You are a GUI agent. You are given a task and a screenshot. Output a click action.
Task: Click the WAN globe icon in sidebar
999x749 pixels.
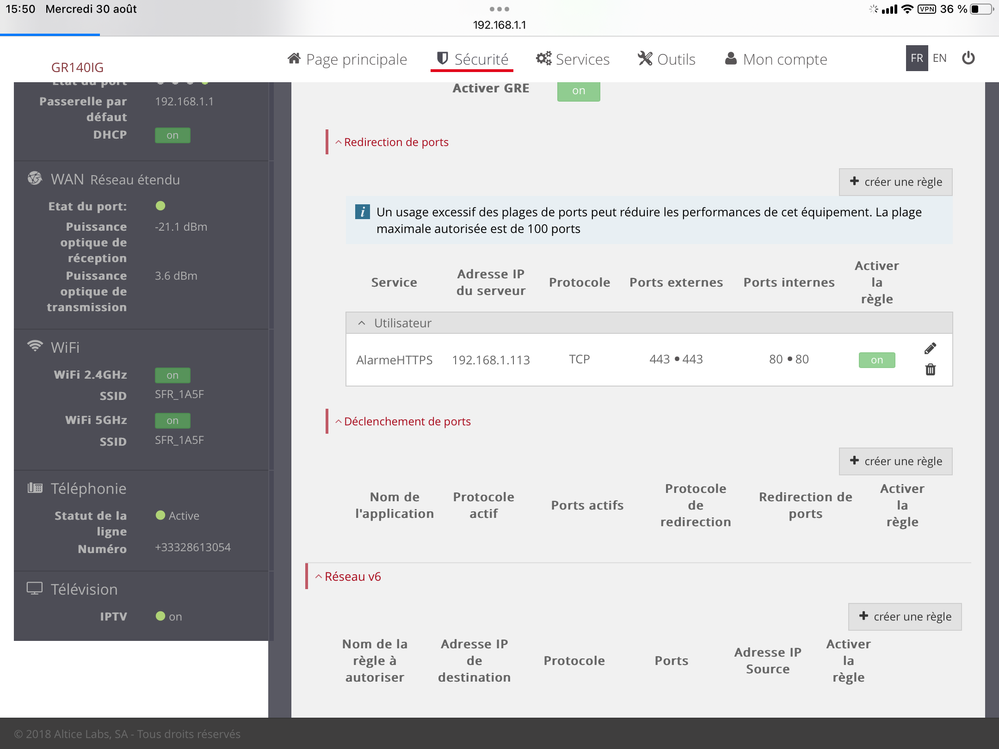35,179
